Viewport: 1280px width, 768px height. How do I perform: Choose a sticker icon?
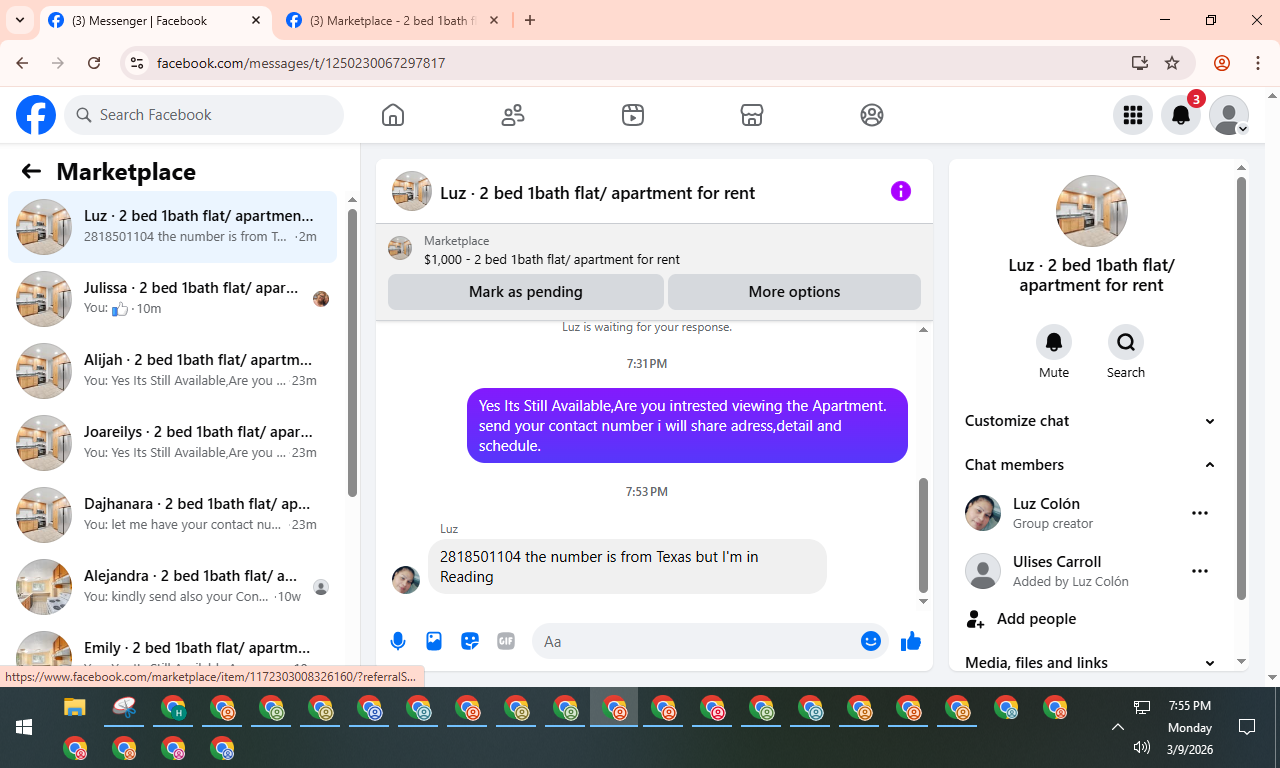(470, 641)
